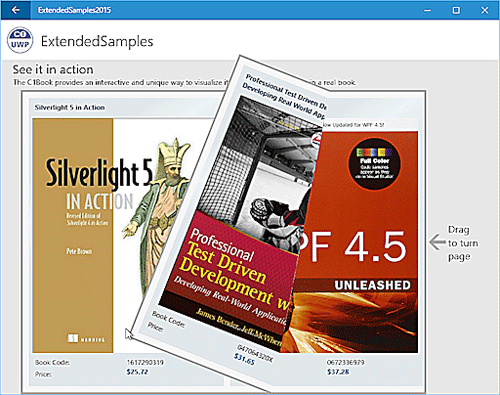Click the book code 0672336979
Viewport: 500px width, 395px height.
346,362
